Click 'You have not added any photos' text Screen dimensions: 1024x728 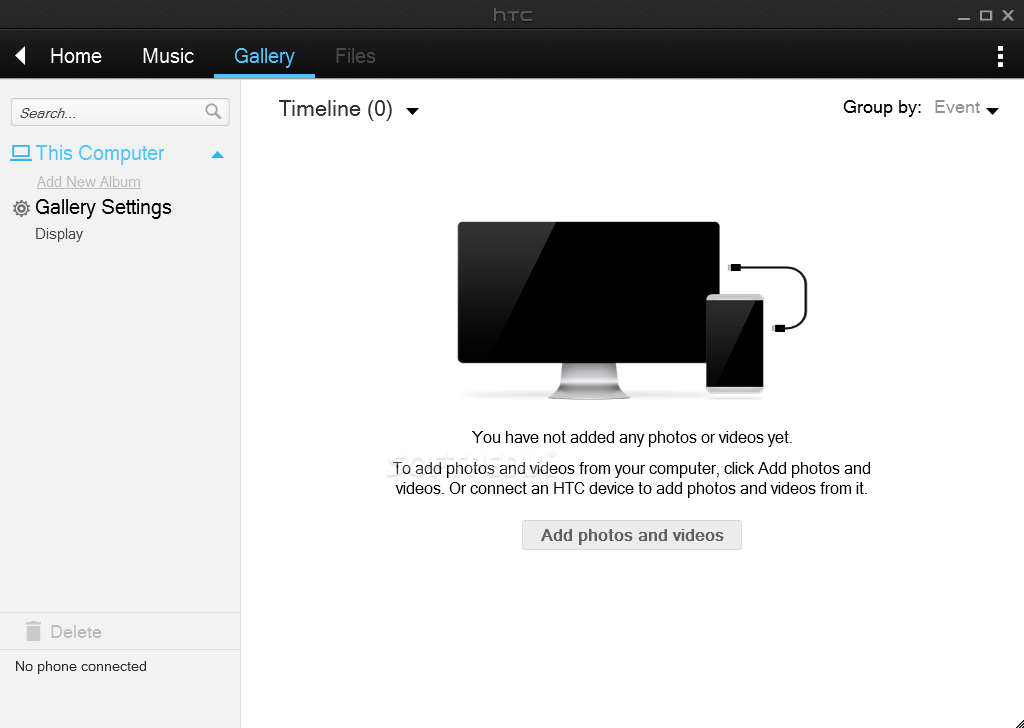coord(632,437)
